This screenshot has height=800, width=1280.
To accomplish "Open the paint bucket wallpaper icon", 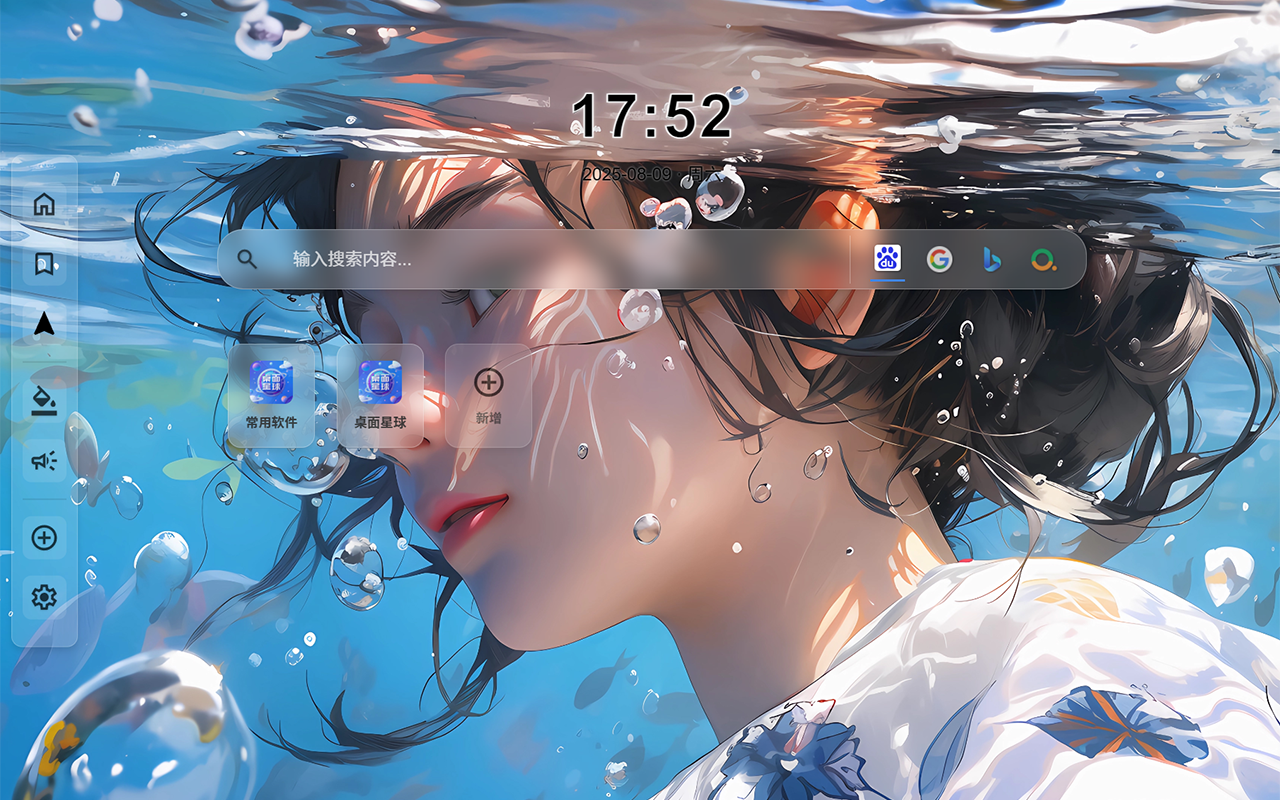I will pos(44,400).
